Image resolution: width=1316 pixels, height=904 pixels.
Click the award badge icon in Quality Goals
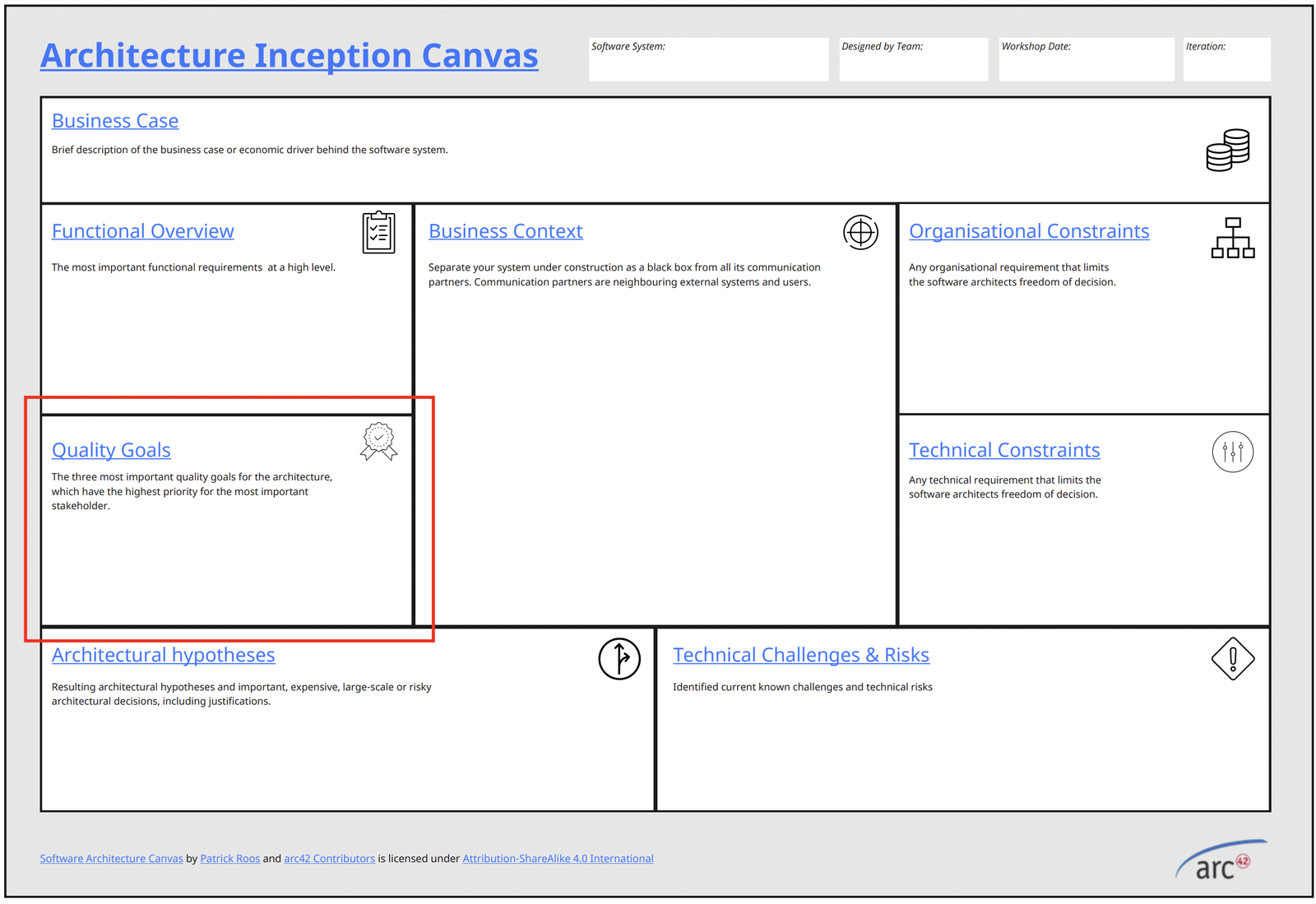[378, 442]
